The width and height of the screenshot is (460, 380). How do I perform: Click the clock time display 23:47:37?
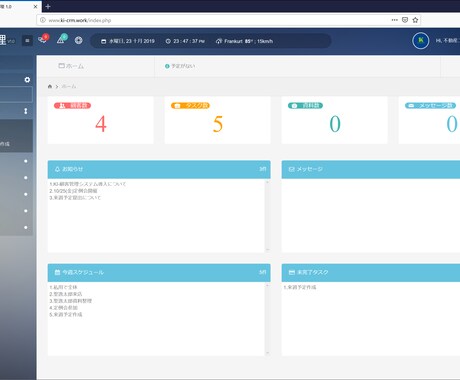click(185, 41)
